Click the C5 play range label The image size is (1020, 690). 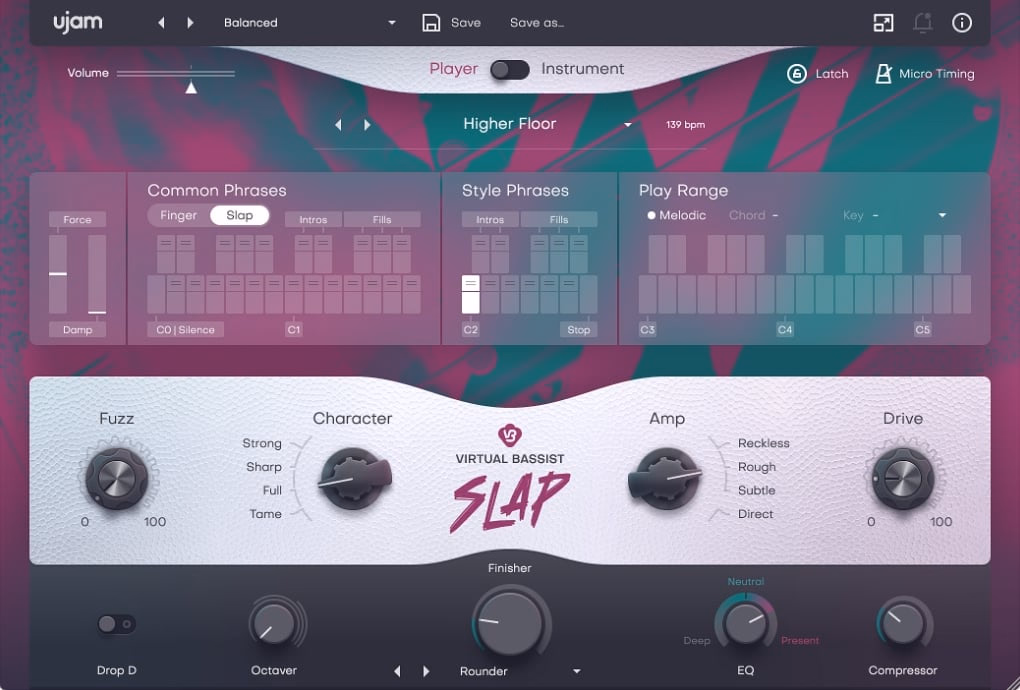(x=922, y=330)
